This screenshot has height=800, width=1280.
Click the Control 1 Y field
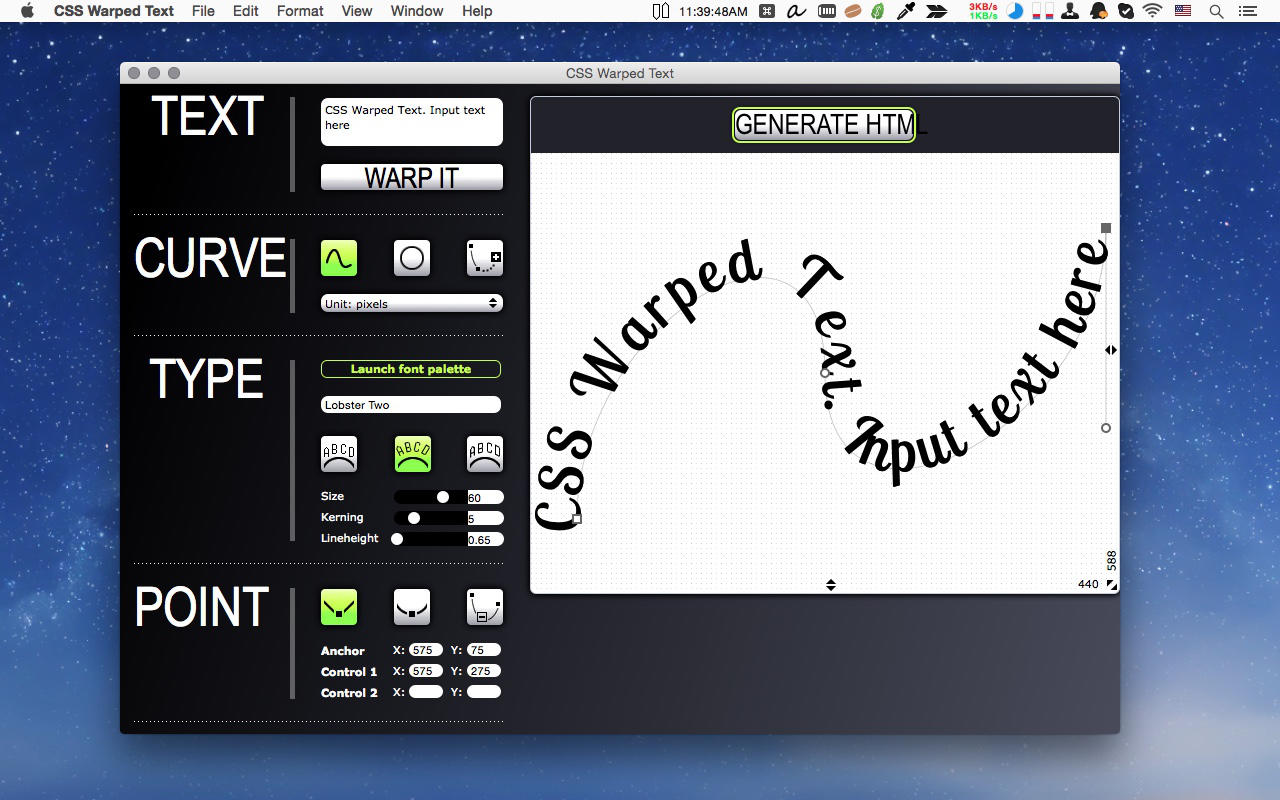(x=484, y=671)
